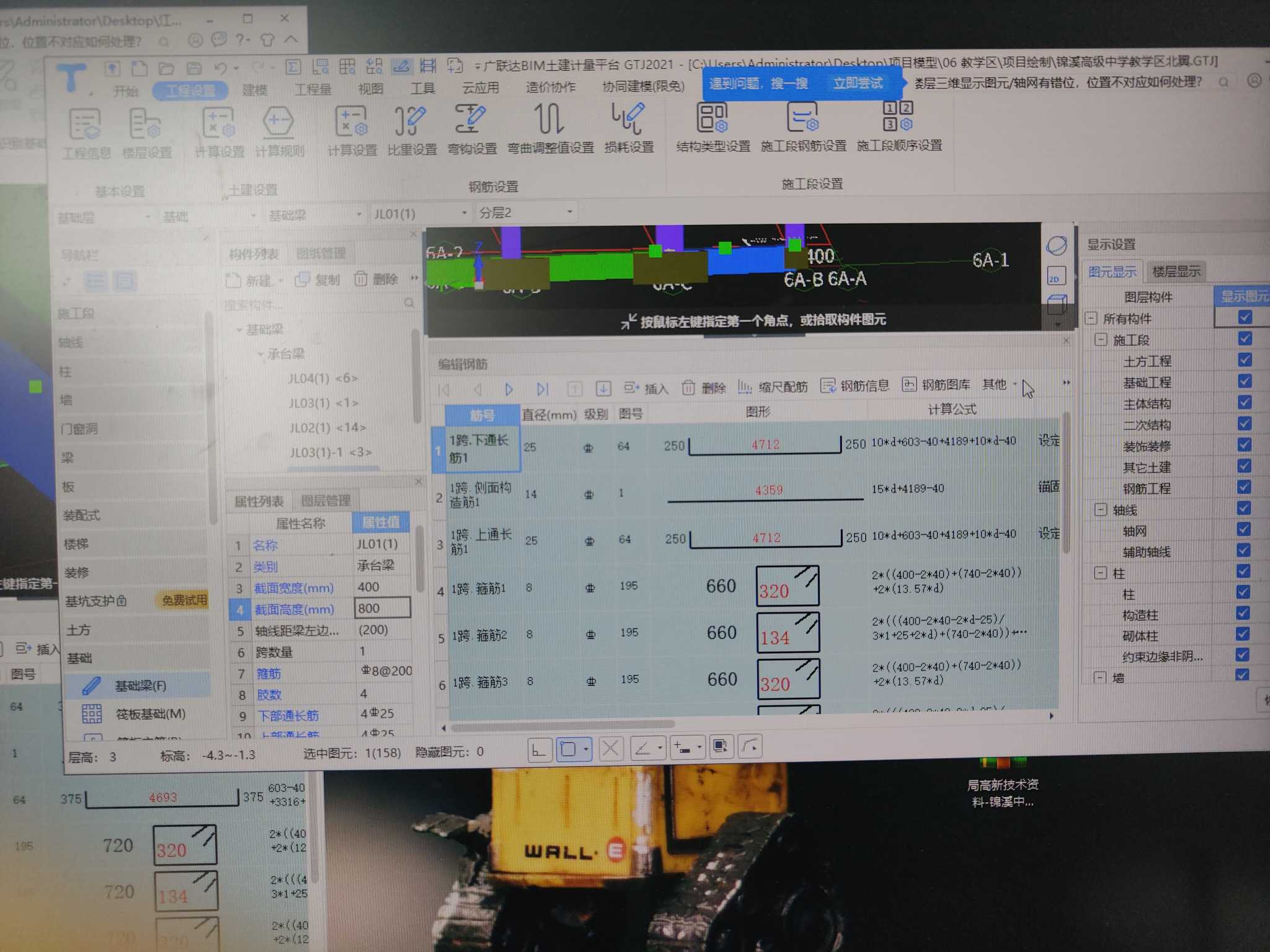
Task: Open 结构类型设置 tool
Action: click(713, 126)
